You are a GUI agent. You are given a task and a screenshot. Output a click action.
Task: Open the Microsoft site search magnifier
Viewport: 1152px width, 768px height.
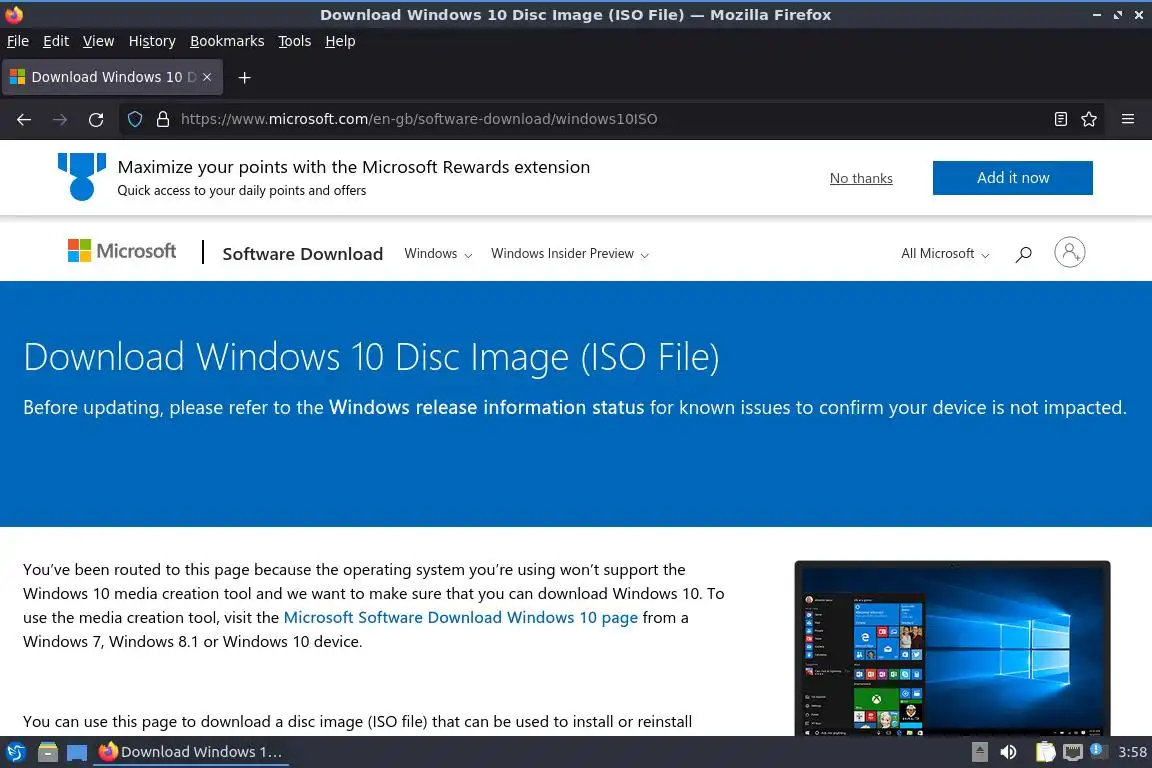click(1023, 254)
